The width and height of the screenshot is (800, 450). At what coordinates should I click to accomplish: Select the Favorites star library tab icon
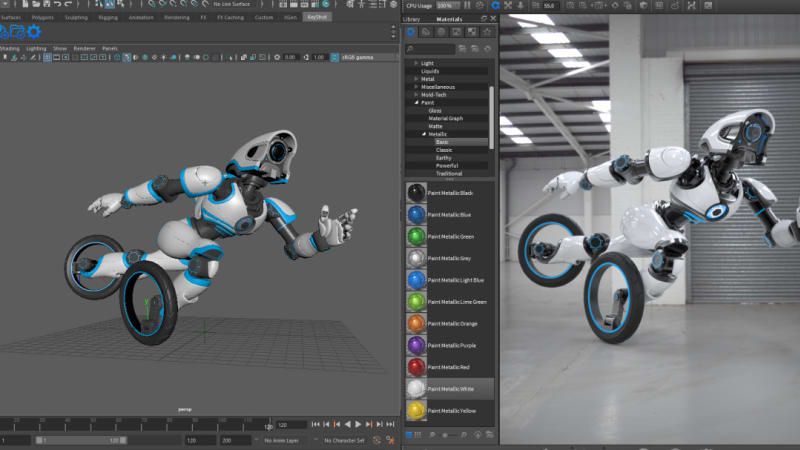click(487, 32)
